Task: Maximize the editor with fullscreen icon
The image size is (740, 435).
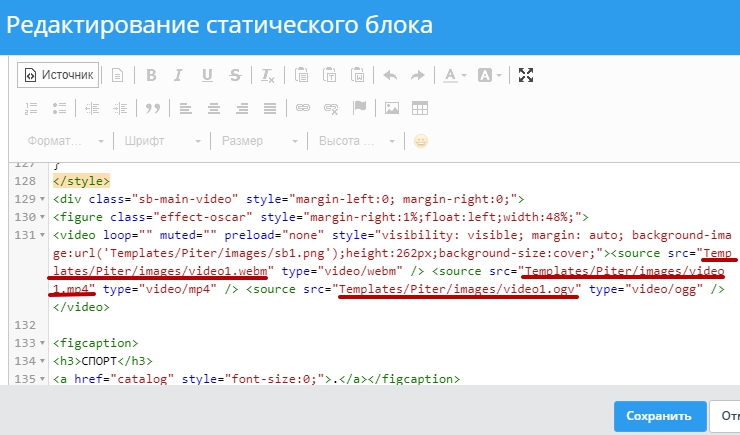Action: point(527,75)
